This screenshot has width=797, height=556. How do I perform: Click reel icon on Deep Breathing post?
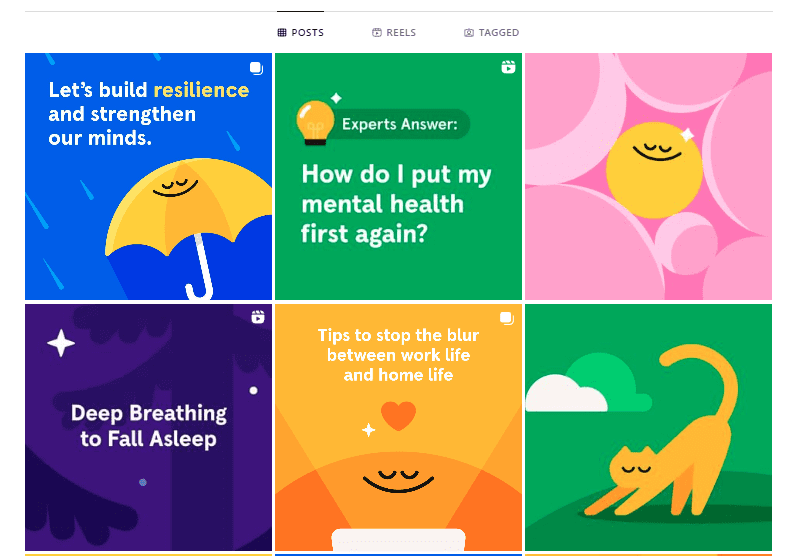[x=258, y=317]
